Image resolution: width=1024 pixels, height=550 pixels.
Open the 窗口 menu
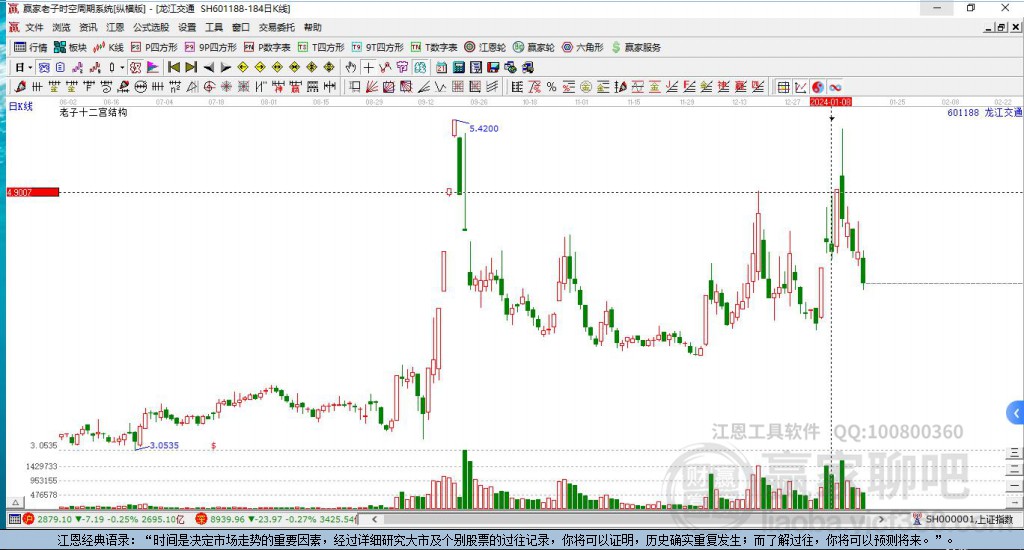tap(241, 27)
